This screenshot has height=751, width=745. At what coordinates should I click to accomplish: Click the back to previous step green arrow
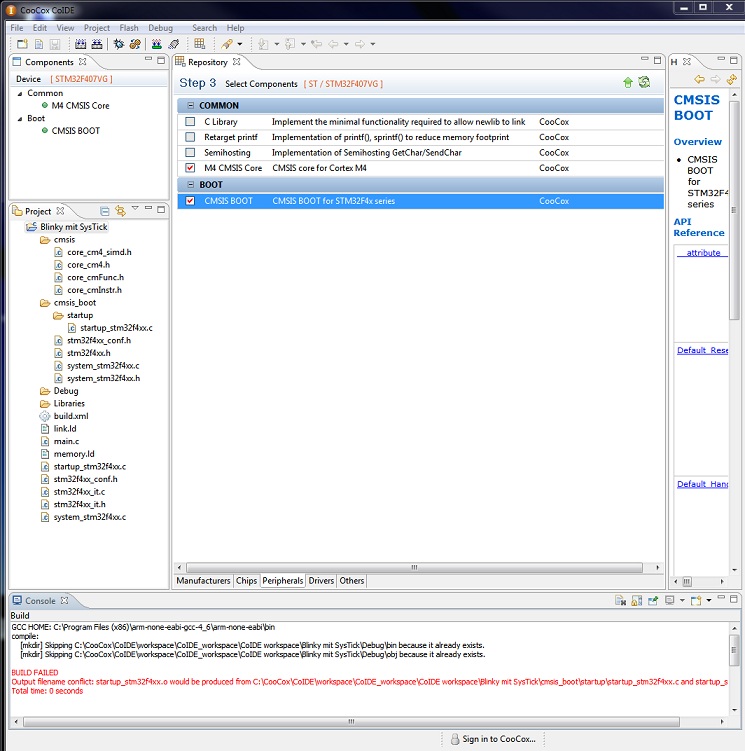[628, 83]
